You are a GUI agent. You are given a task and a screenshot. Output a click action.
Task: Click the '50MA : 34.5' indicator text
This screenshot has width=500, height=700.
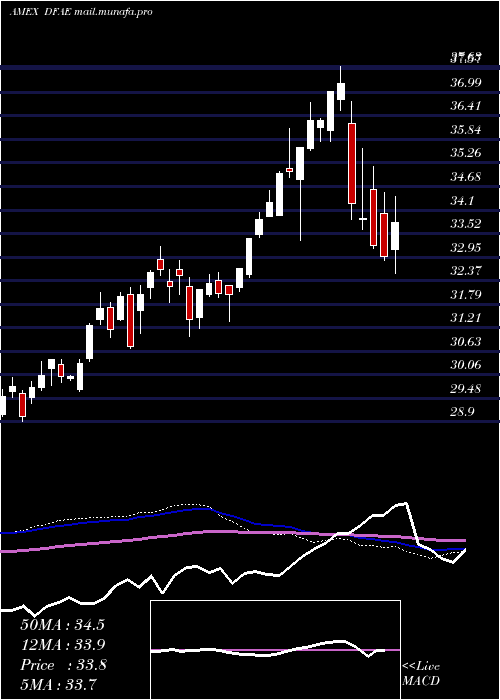[62, 625]
